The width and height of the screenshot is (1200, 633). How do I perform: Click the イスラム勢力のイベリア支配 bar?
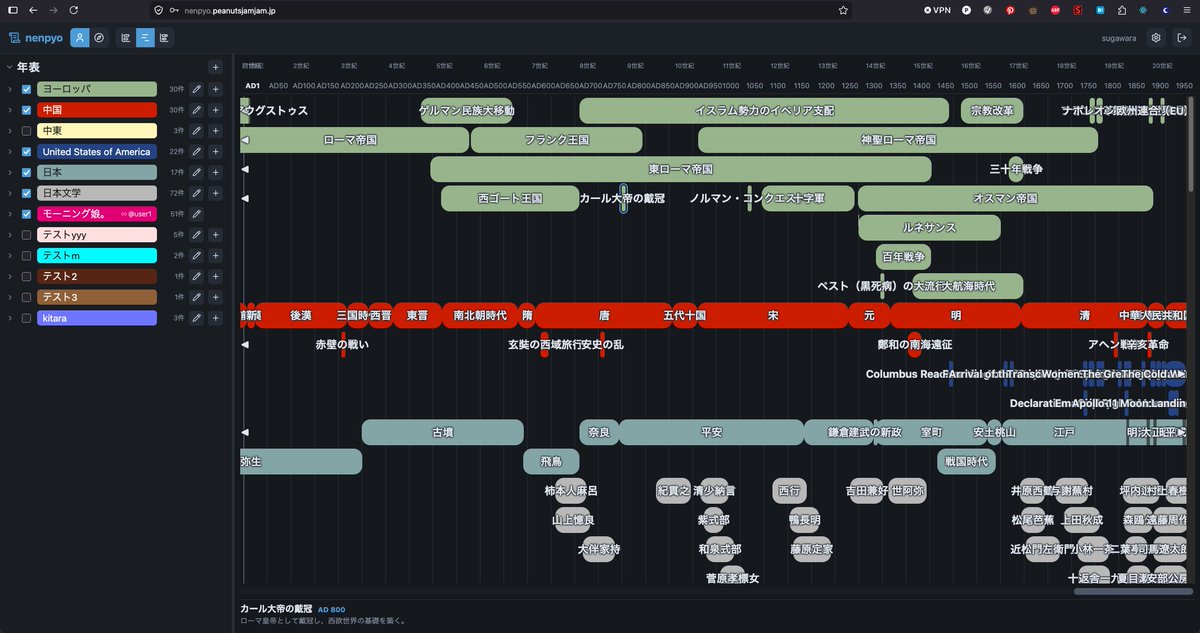[x=763, y=110]
